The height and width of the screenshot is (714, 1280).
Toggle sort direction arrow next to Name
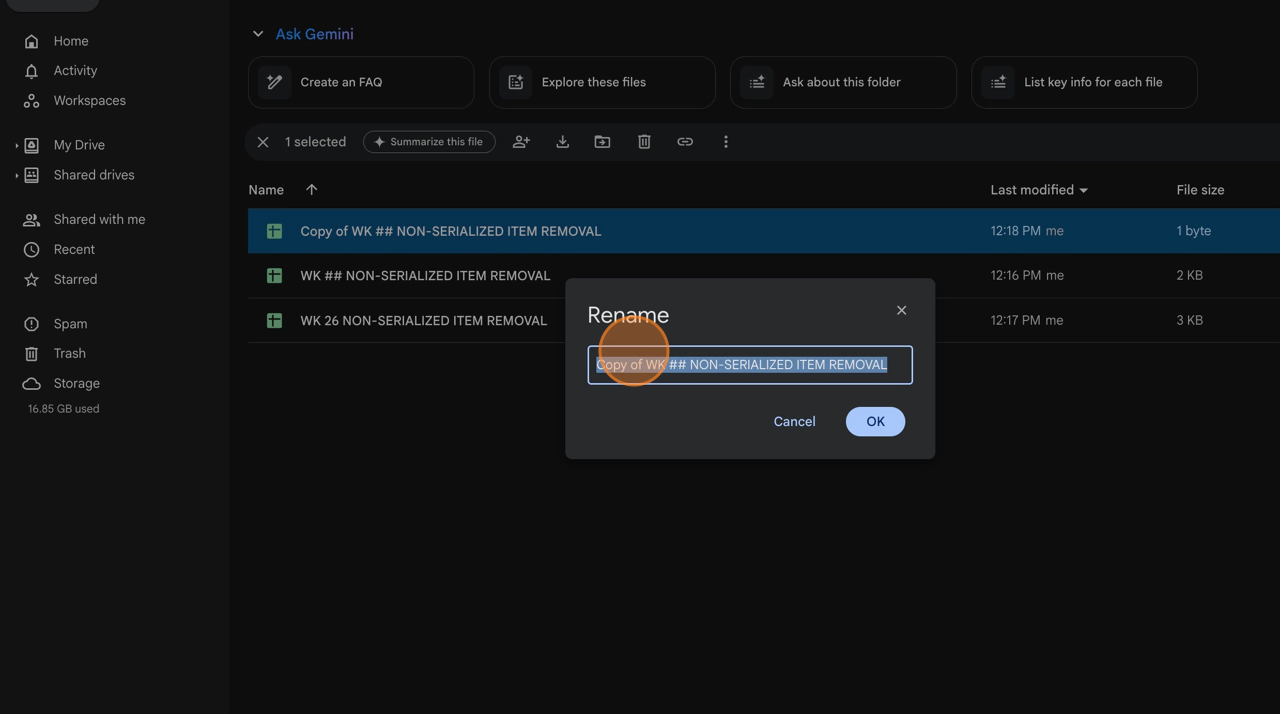point(311,190)
